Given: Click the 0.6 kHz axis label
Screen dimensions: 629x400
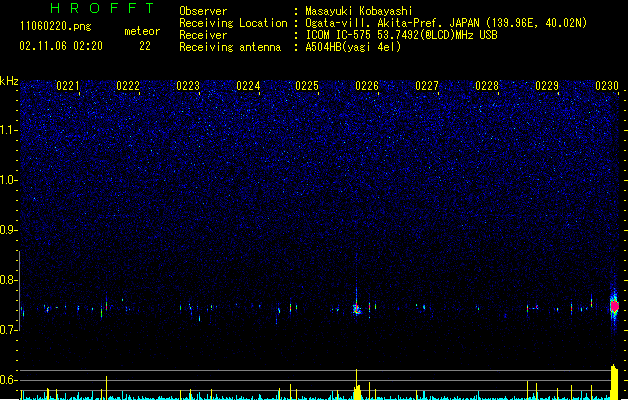Looking at the screenshot, I should [9, 380].
